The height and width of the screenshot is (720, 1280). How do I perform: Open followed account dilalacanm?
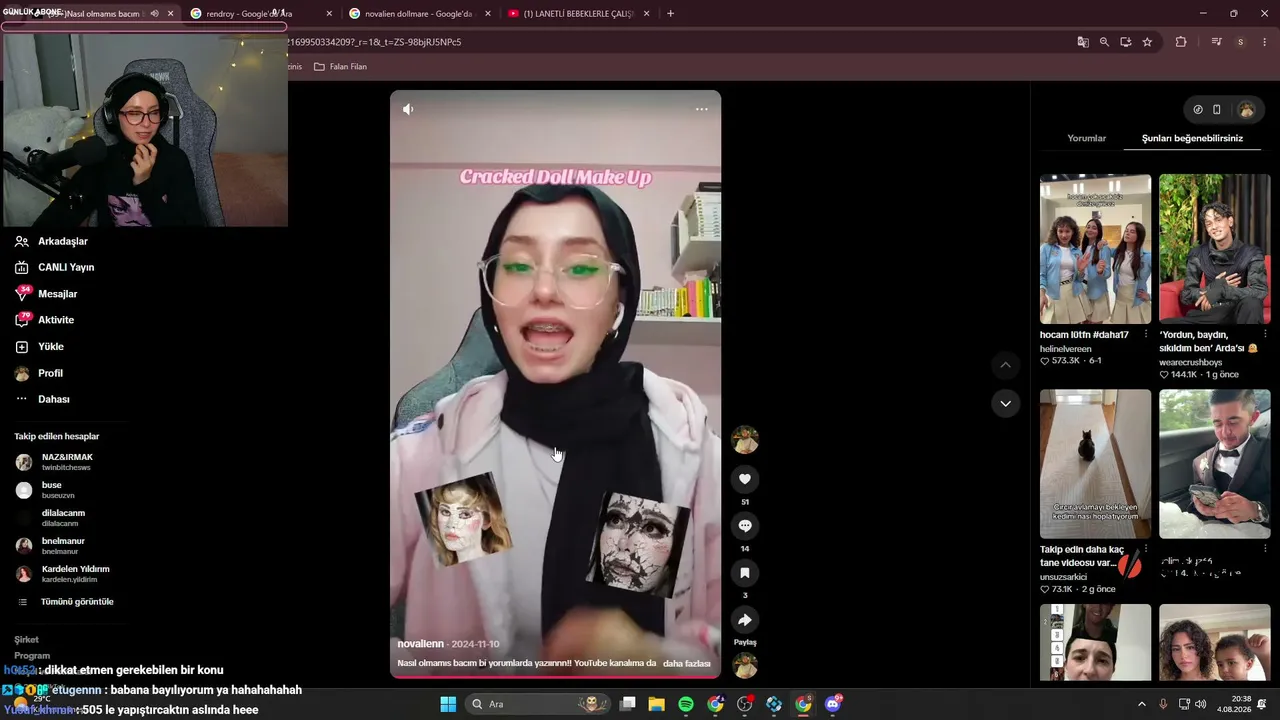tap(61, 518)
